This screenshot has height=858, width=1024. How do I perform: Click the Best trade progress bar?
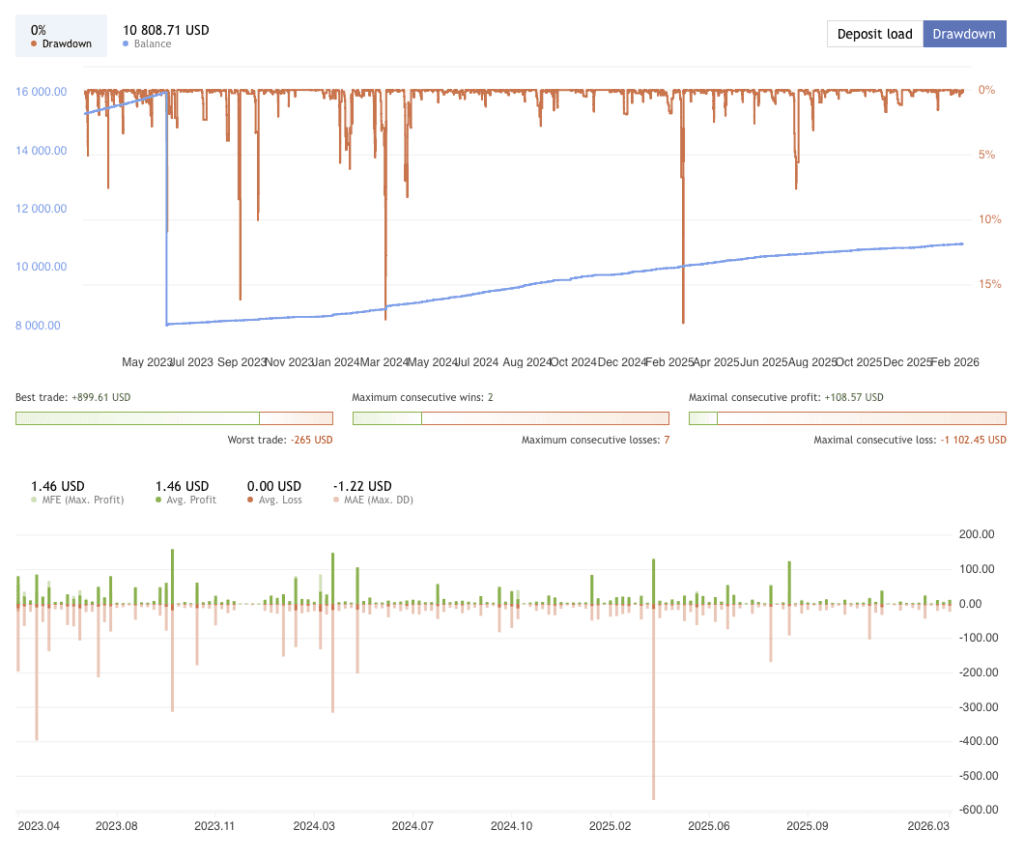click(x=175, y=418)
